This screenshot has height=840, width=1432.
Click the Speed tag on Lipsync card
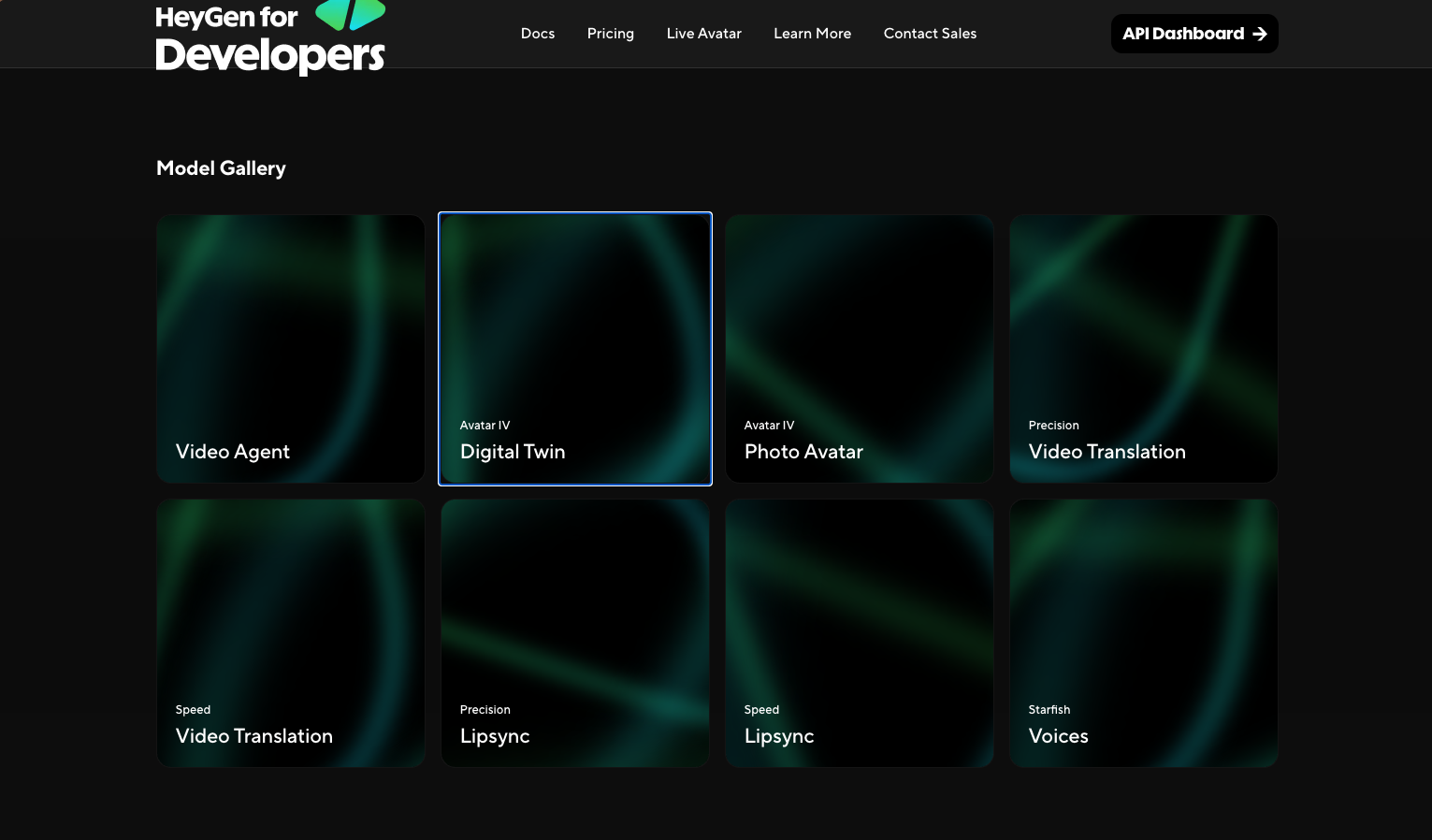click(761, 710)
